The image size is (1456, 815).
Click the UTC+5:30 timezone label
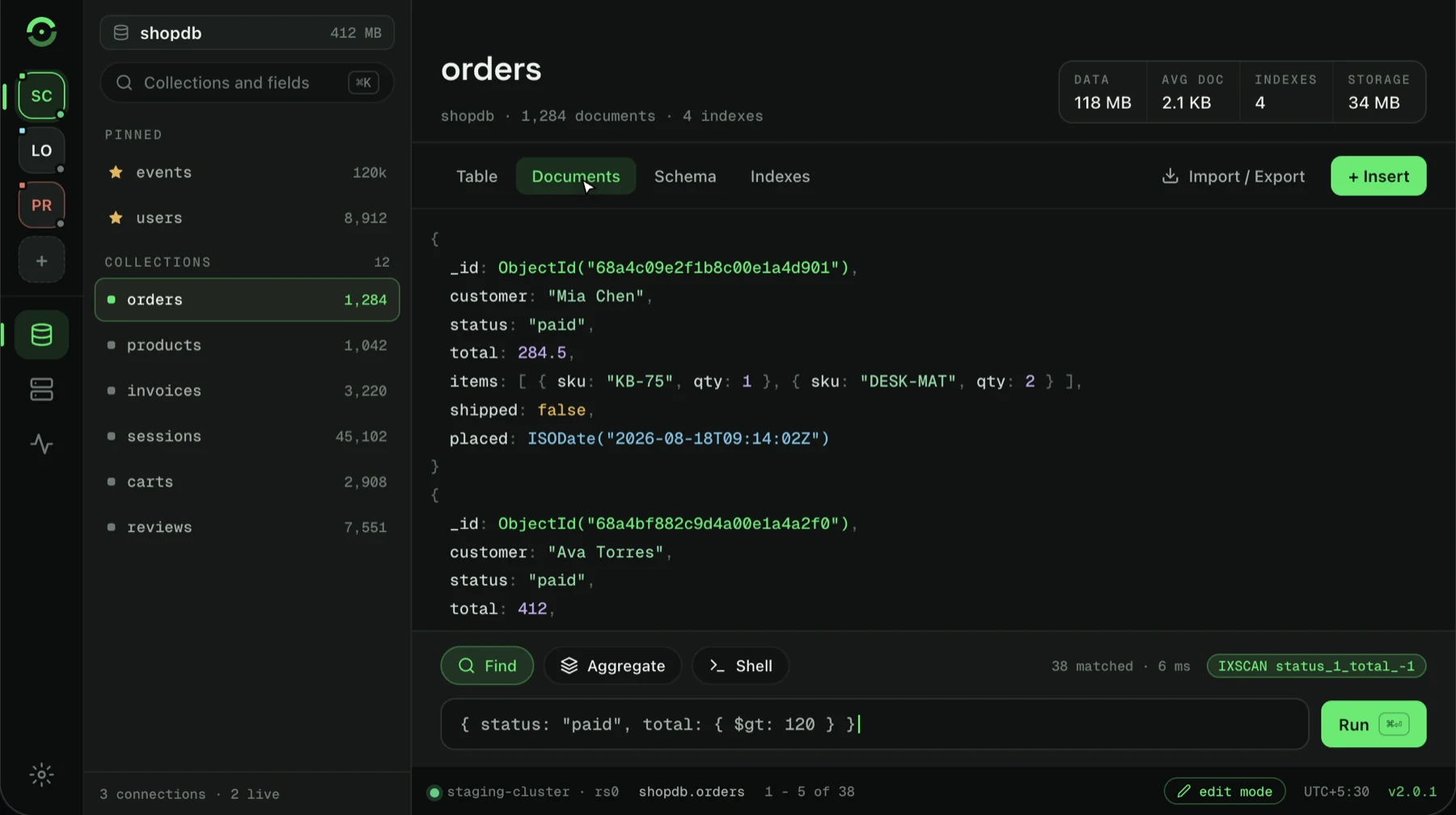1336,792
